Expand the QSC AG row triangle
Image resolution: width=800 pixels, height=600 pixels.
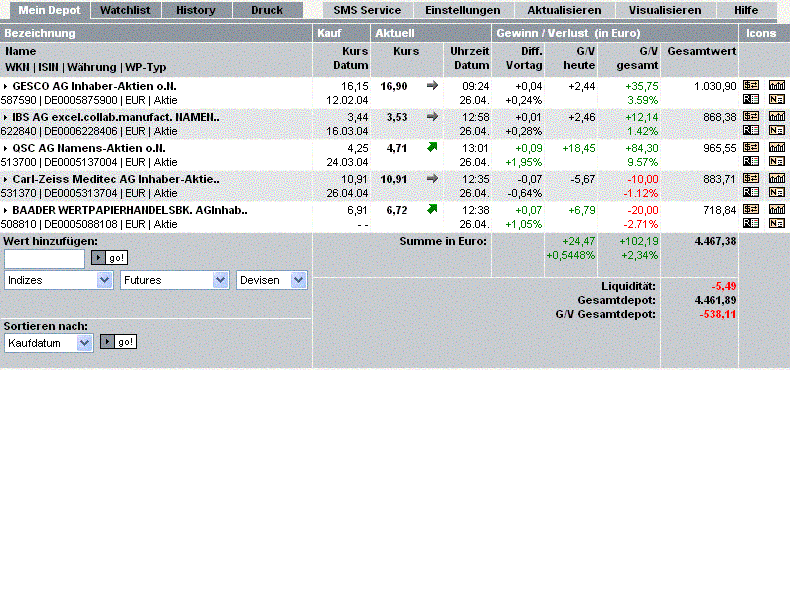(5, 149)
